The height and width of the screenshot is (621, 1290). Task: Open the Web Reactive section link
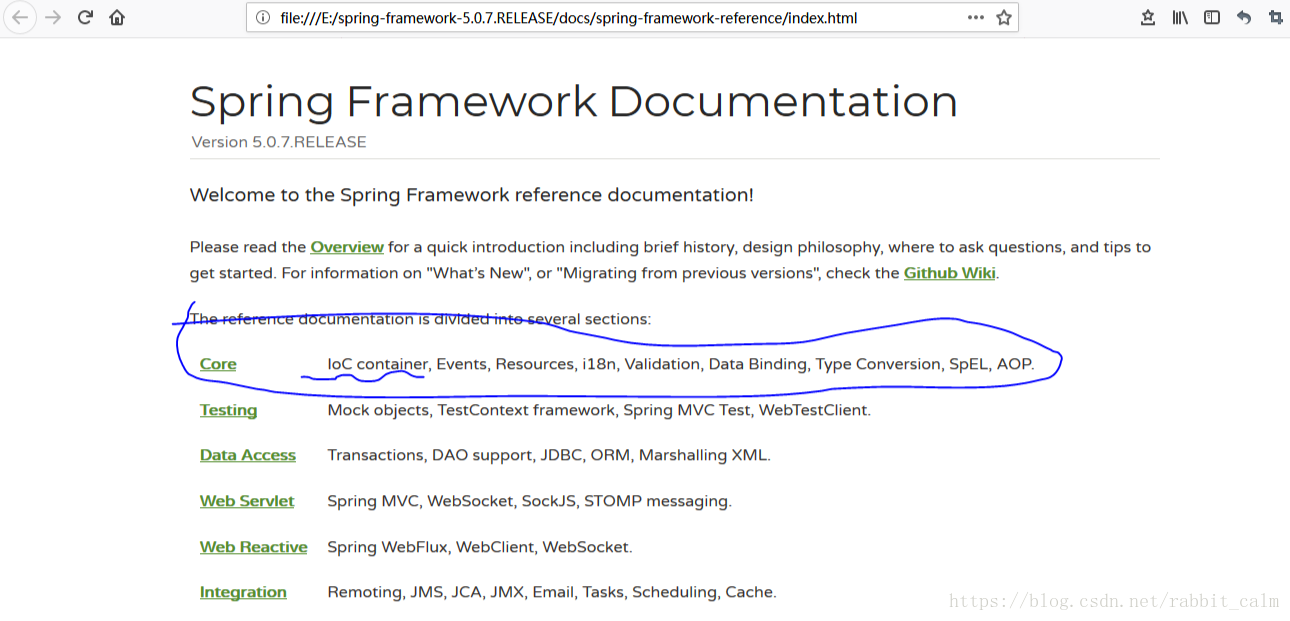pyautogui.click(x=254, y=547)
